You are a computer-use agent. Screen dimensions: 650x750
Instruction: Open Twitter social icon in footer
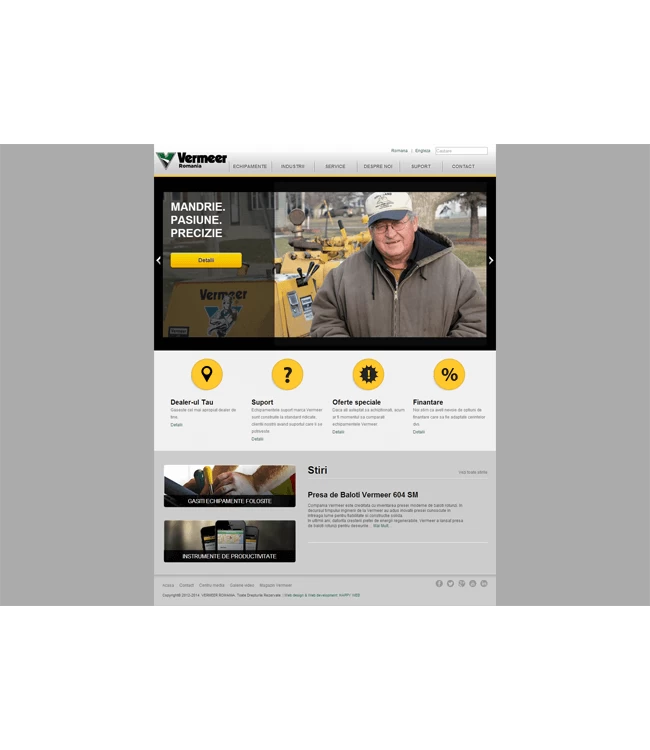click(x=450, y=584)
